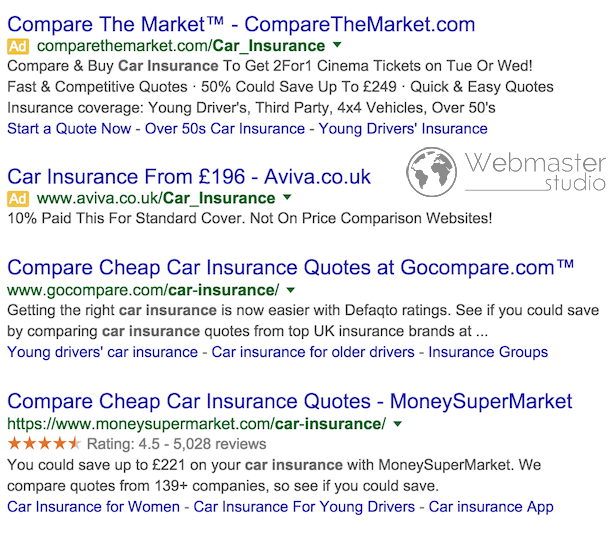
Task: Visit the Car Insurance for Women sitelink
Action: [93, 507]
